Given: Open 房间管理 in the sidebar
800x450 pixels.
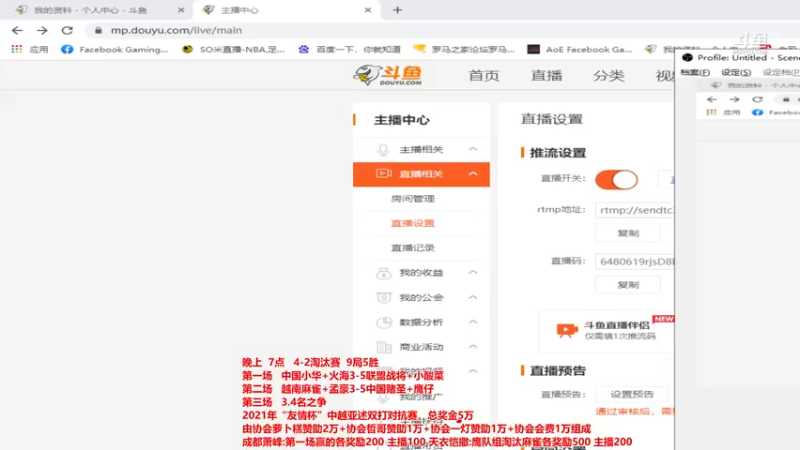Looking at the screenshot, I should tap(413, 199).
